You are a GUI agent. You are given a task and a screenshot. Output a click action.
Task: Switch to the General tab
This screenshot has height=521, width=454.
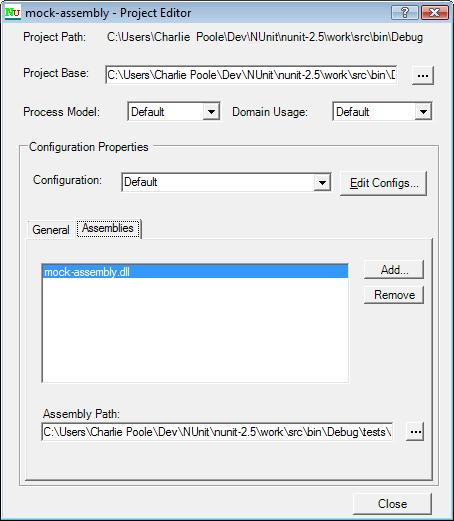click(x=51, y=230)
